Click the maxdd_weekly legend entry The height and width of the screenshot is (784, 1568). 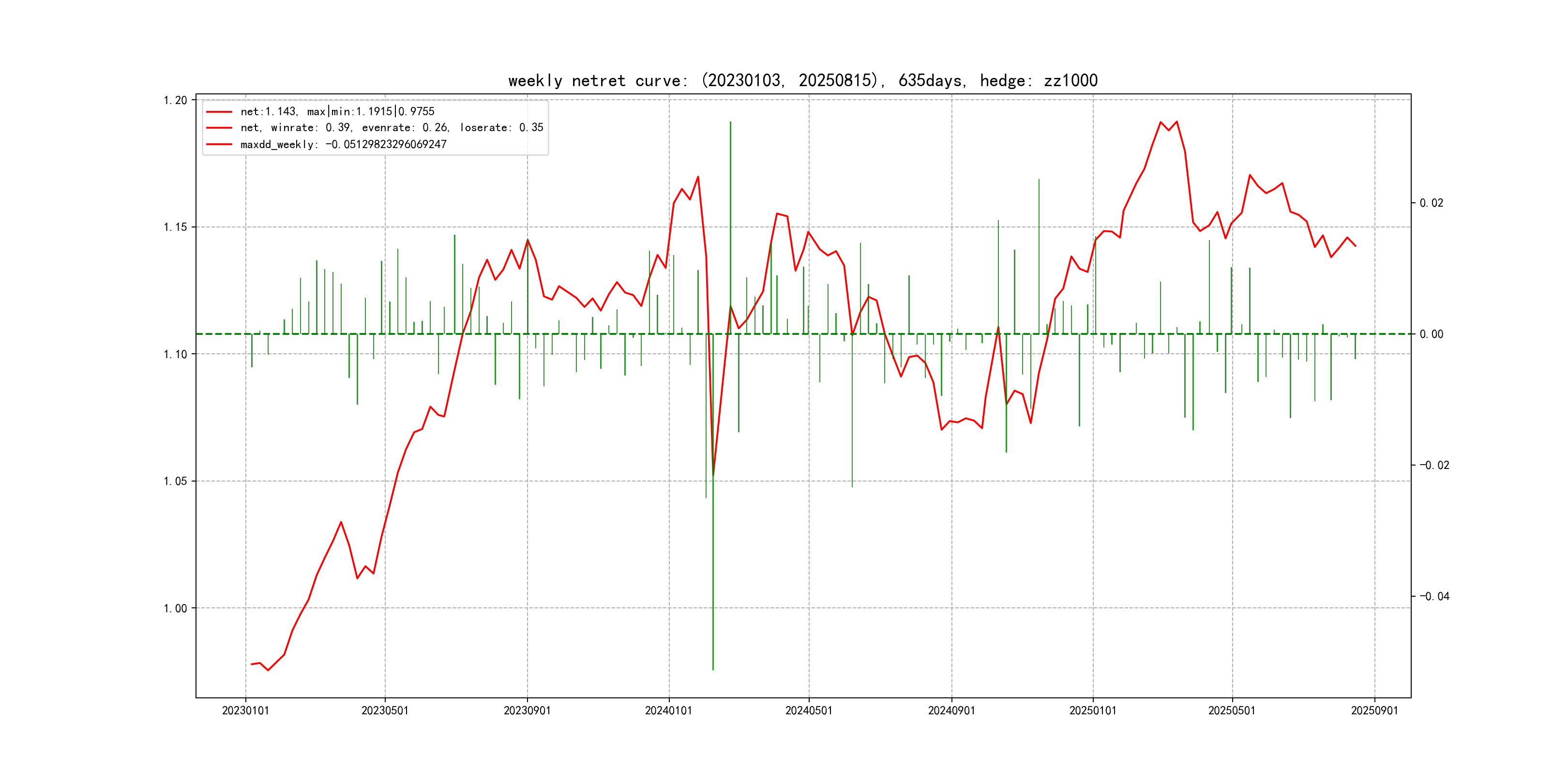[343, 144]
